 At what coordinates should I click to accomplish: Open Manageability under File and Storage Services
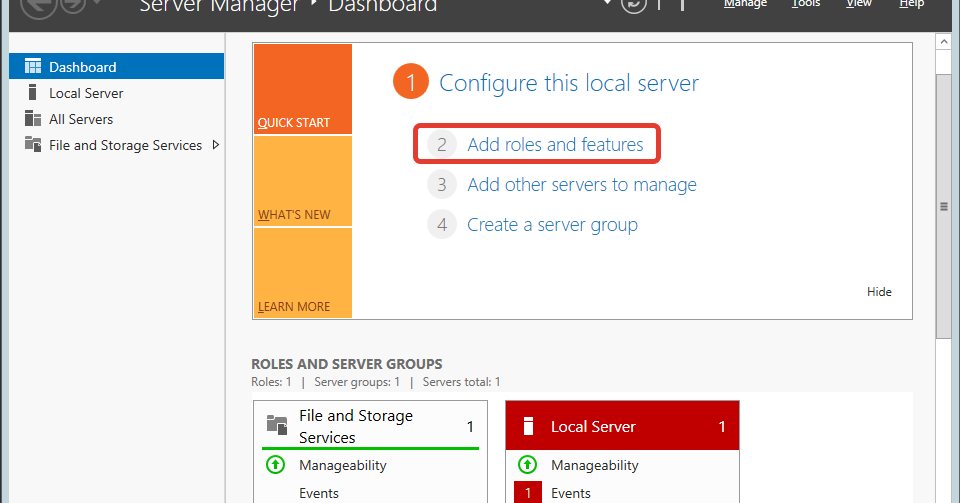click(x=343, y=466)
